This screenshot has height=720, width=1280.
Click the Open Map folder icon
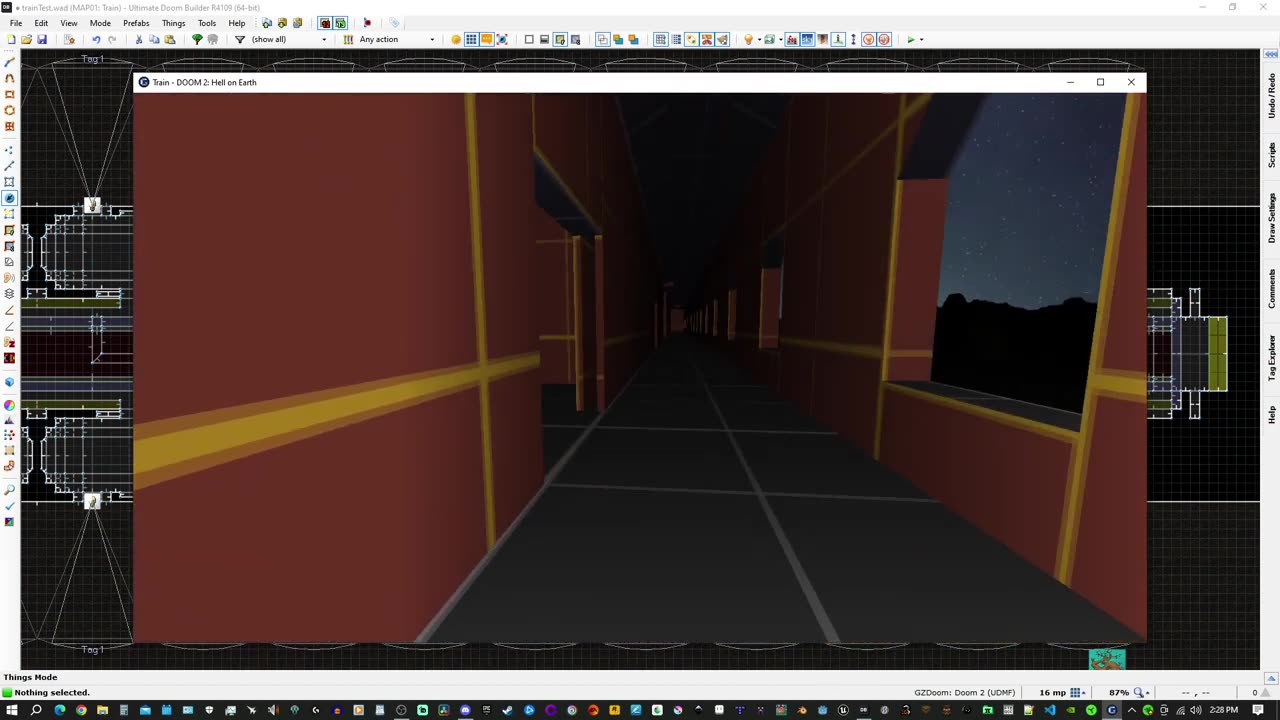tap(26, 39)
